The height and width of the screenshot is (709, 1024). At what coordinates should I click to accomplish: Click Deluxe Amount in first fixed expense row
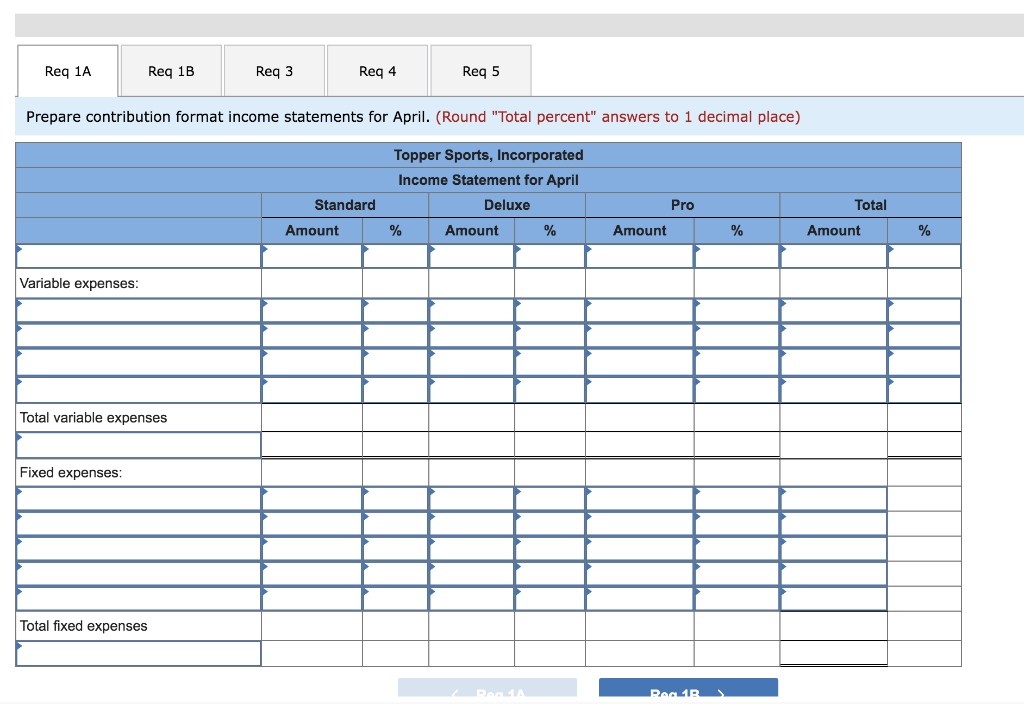click(x=472, y=499)
